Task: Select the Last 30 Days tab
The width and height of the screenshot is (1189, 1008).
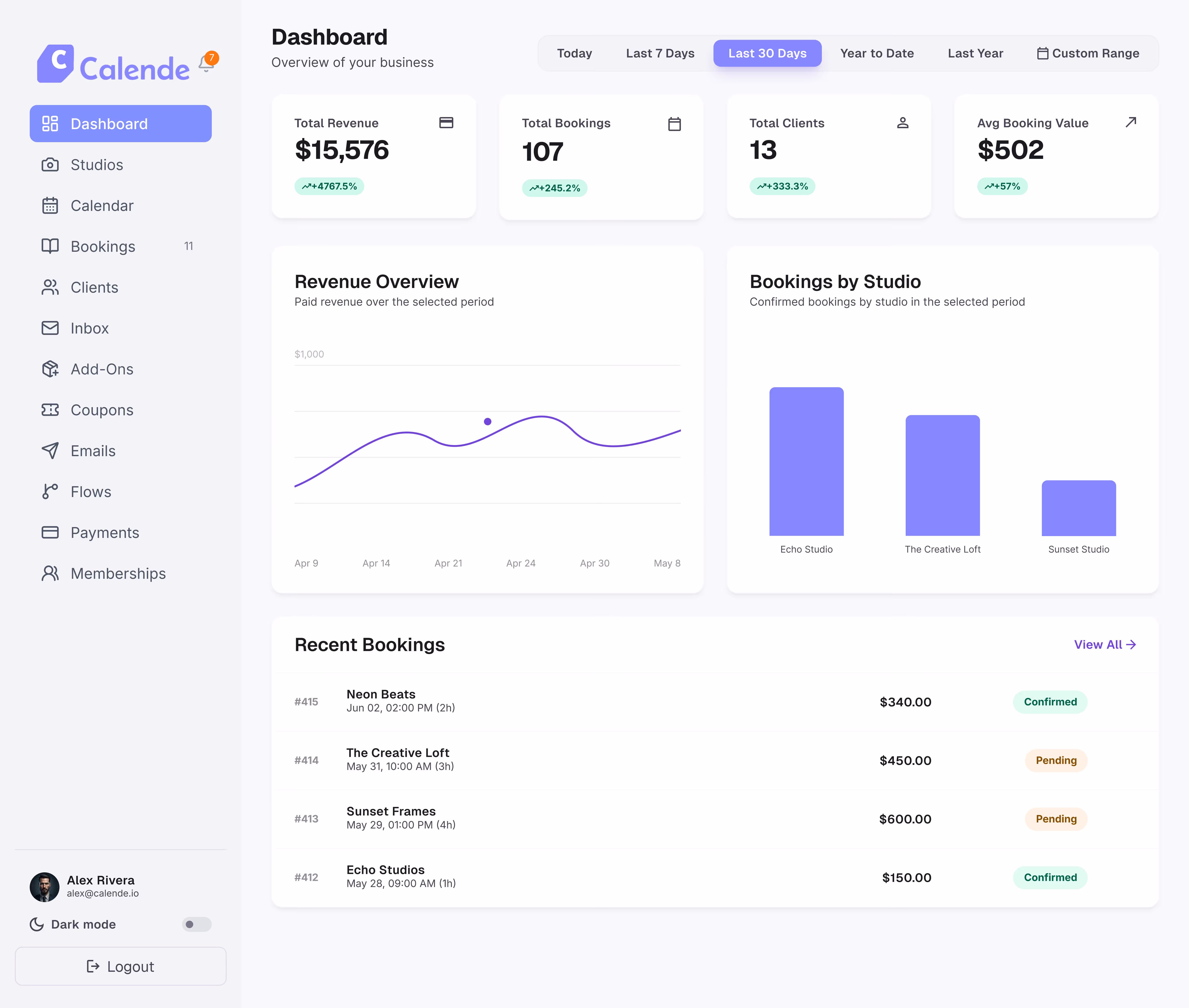Action: [x=767, y=53]
